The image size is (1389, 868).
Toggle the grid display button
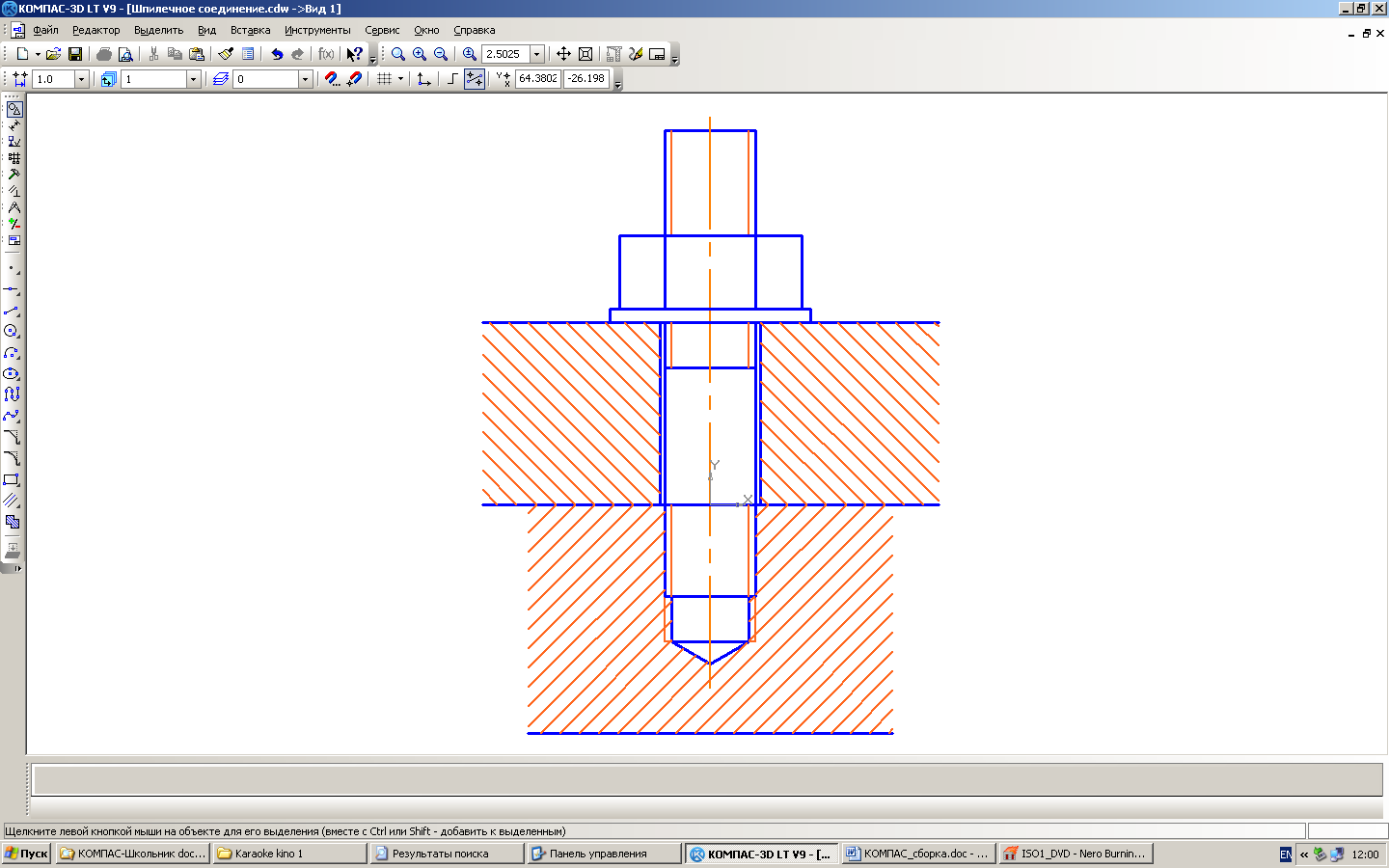385,79
